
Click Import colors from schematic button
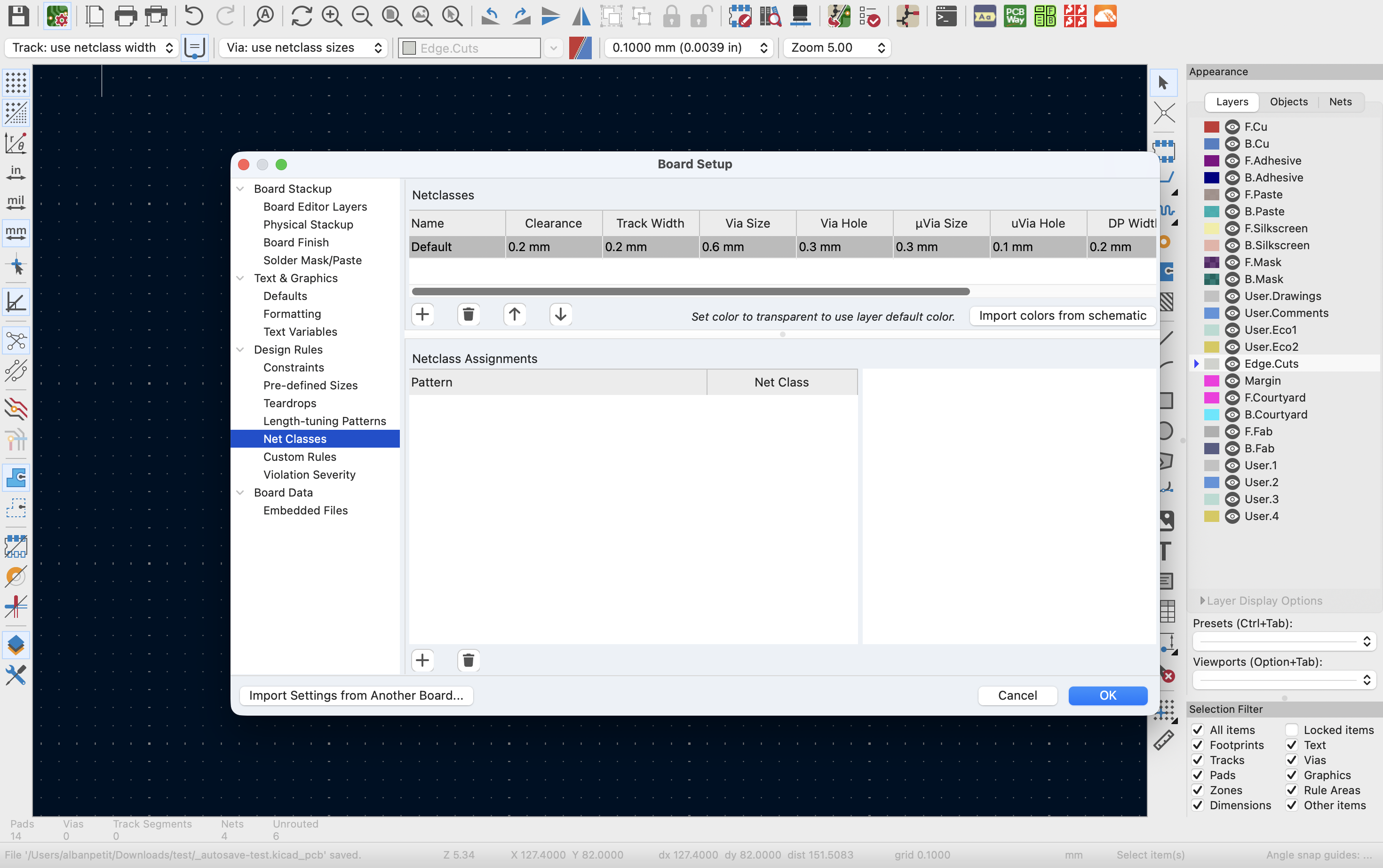click(1062, 316)
